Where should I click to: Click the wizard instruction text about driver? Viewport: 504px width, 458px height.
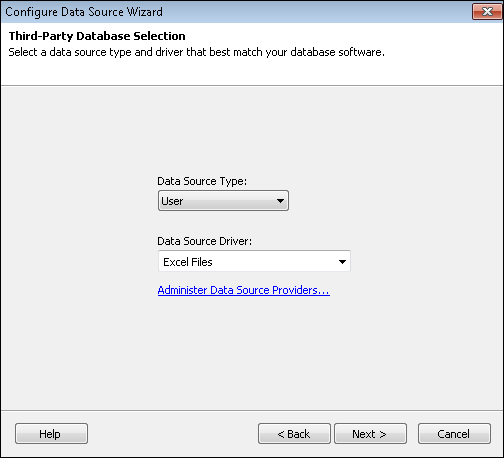(197, 52)
